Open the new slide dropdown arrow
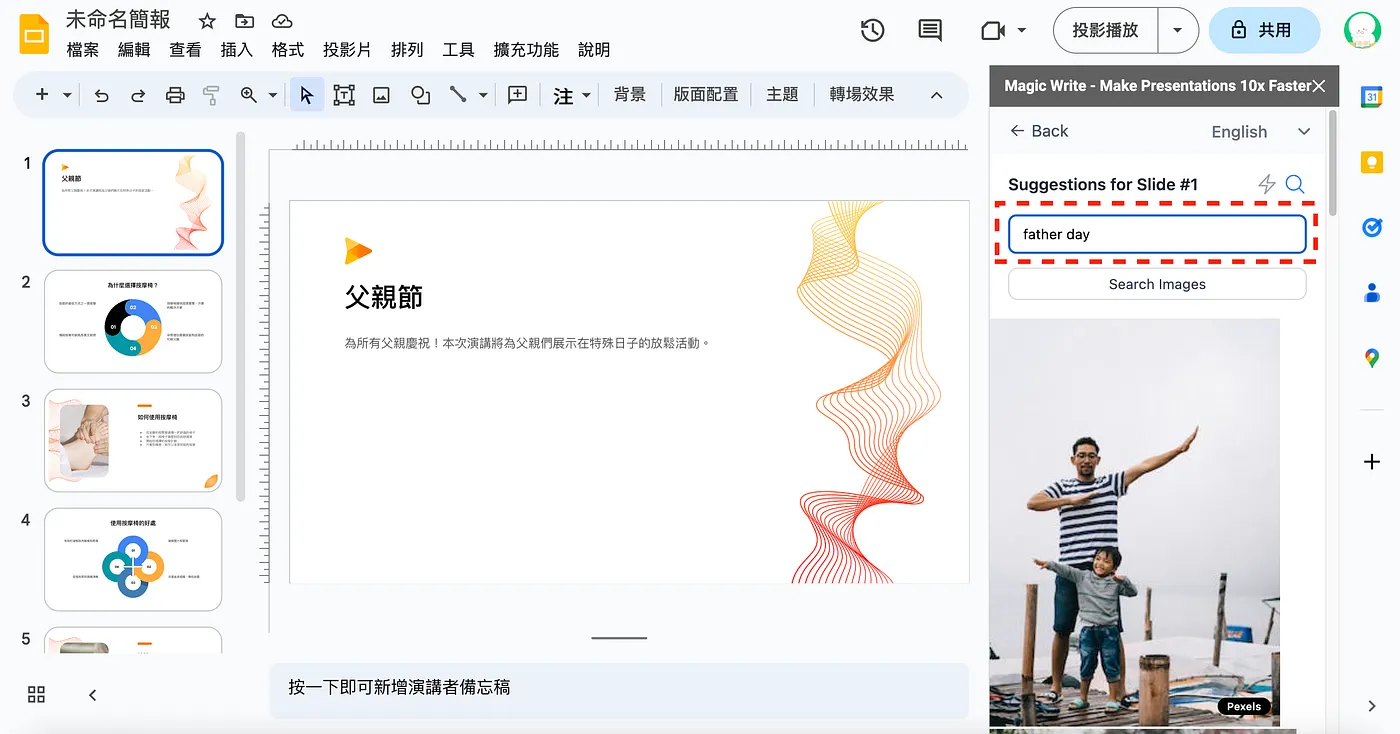The image size is (1400, 734). pos(67,95)
